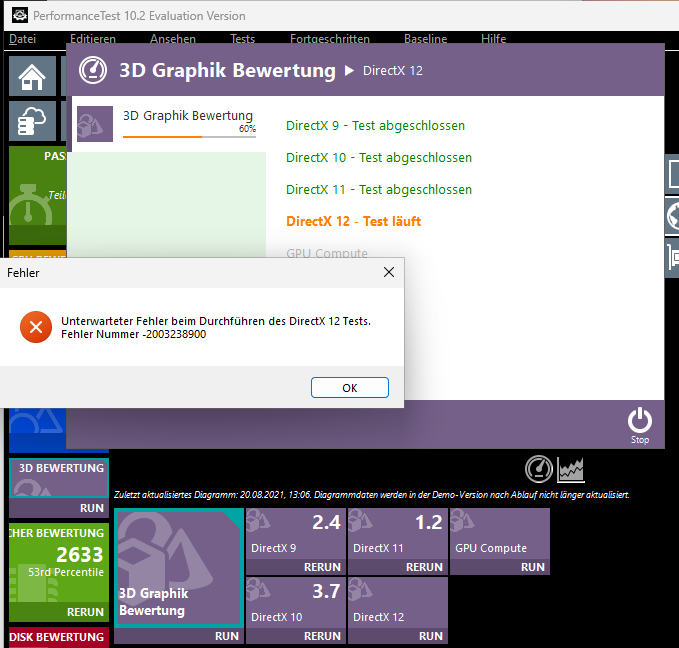Click the large 3D Graphik Bewertung tile

[179, 567]
